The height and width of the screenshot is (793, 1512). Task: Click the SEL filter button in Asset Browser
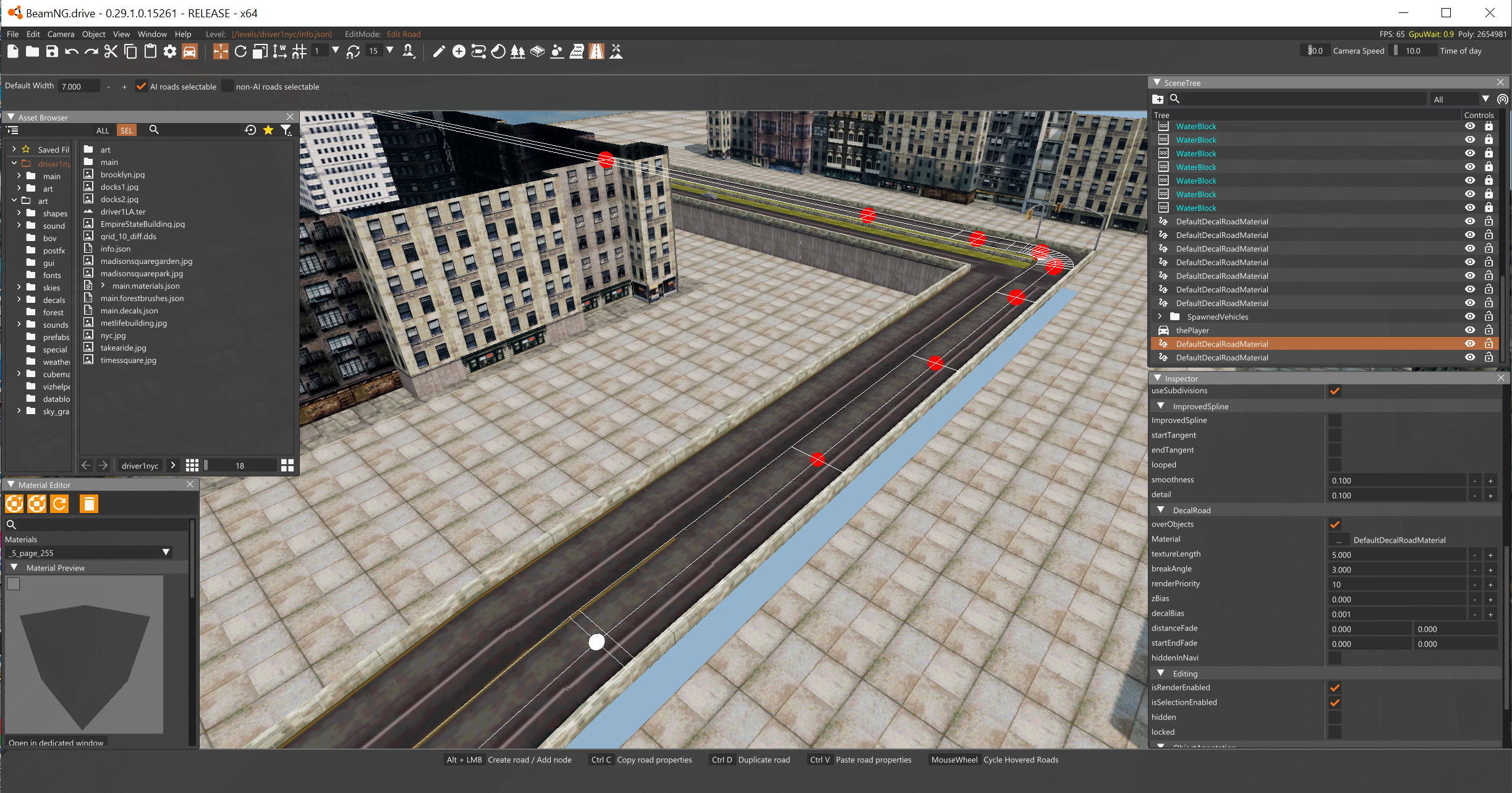pos(126,130)
